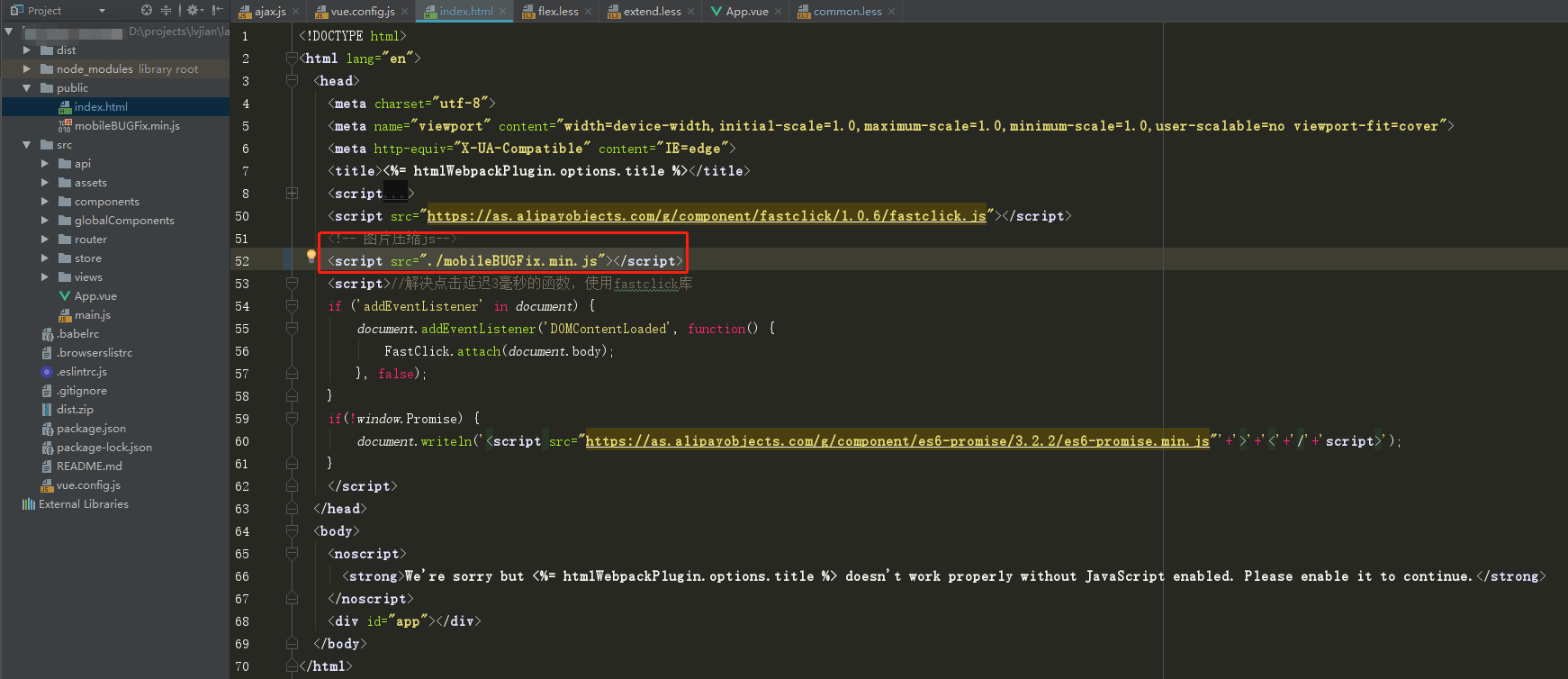1568x679 pixels.
Task: Close the ajax.js tab
Action: 296,12
